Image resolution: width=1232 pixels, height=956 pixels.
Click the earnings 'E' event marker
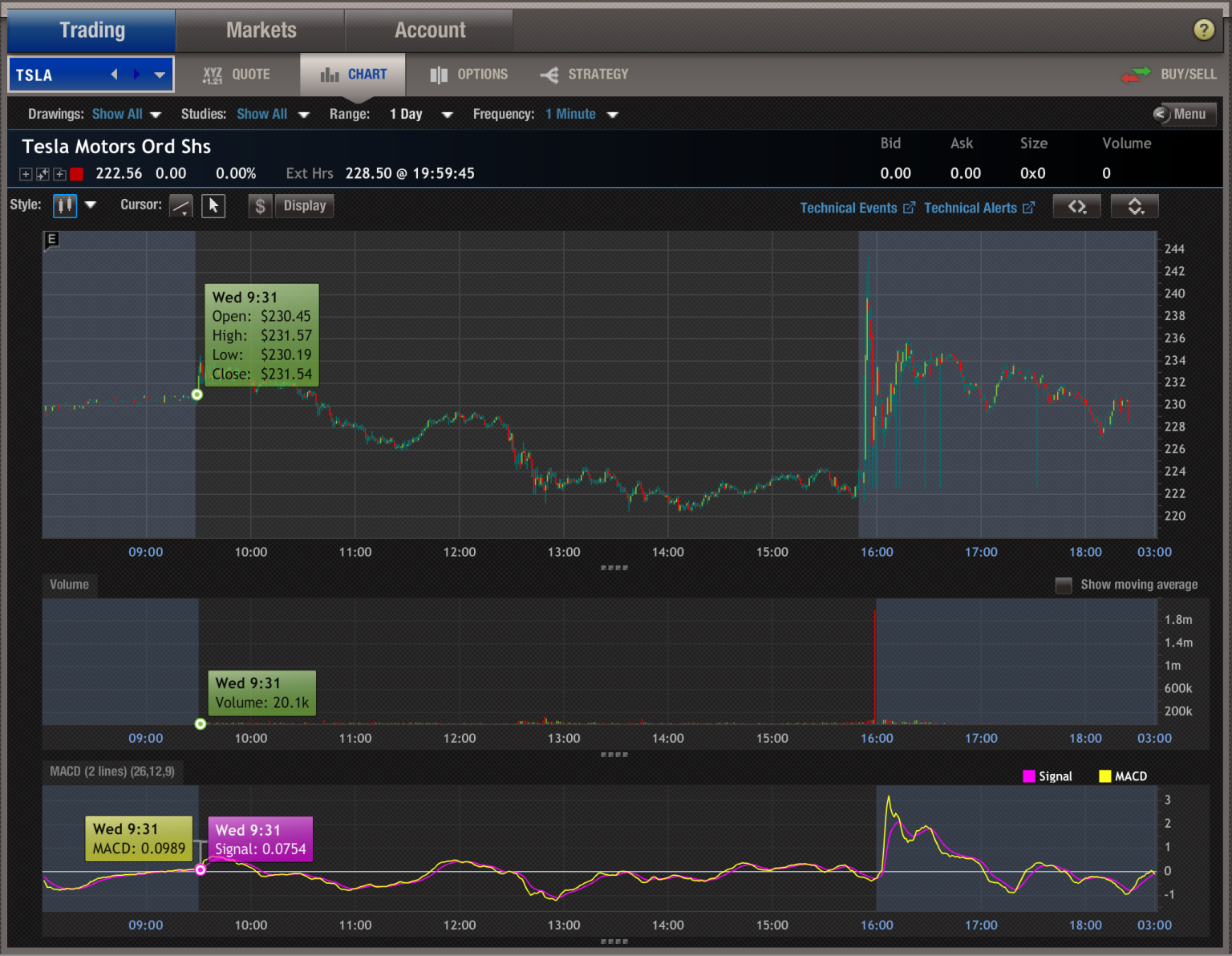(x=51, y=239)
